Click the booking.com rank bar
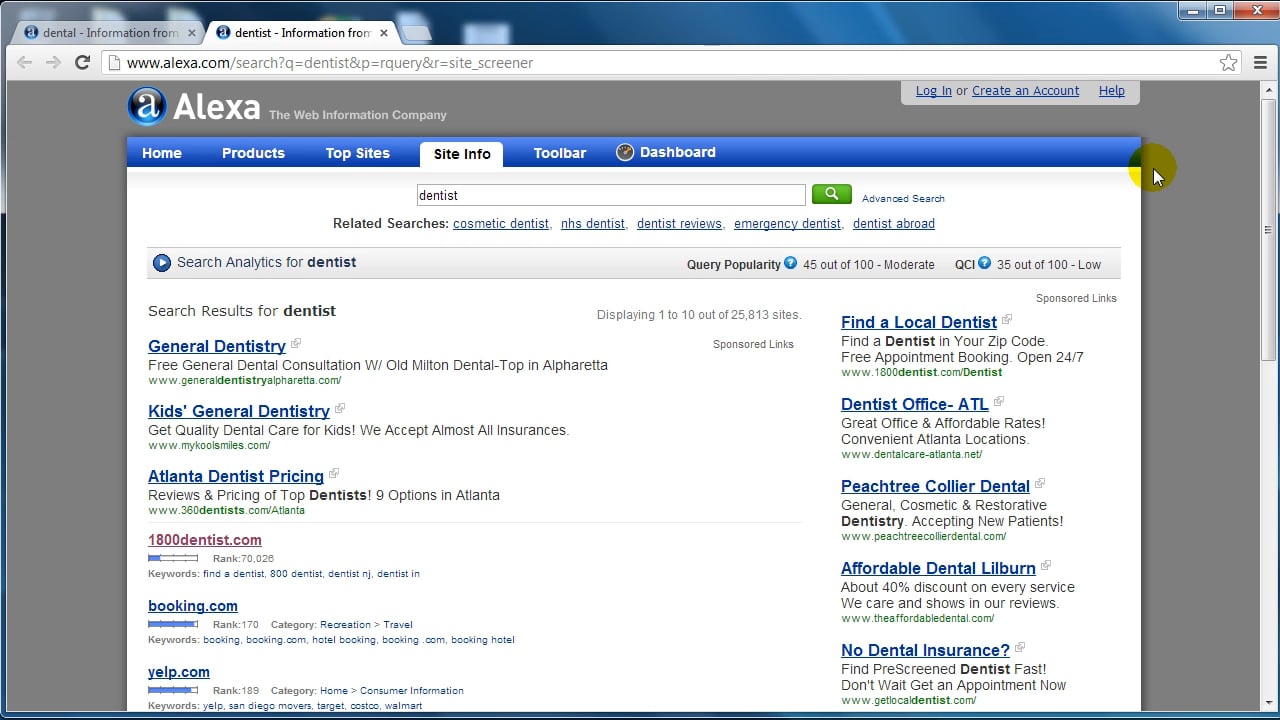1280x720 pixels. coord(173,624)
